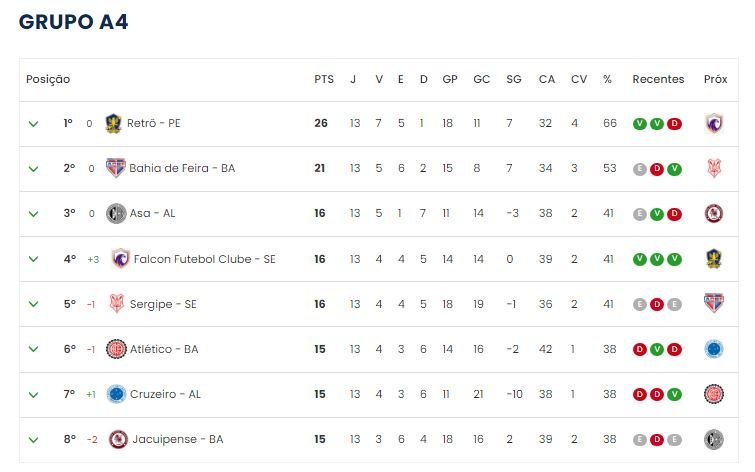Click the Asa - AL team crest

click(x=116, y=213)
